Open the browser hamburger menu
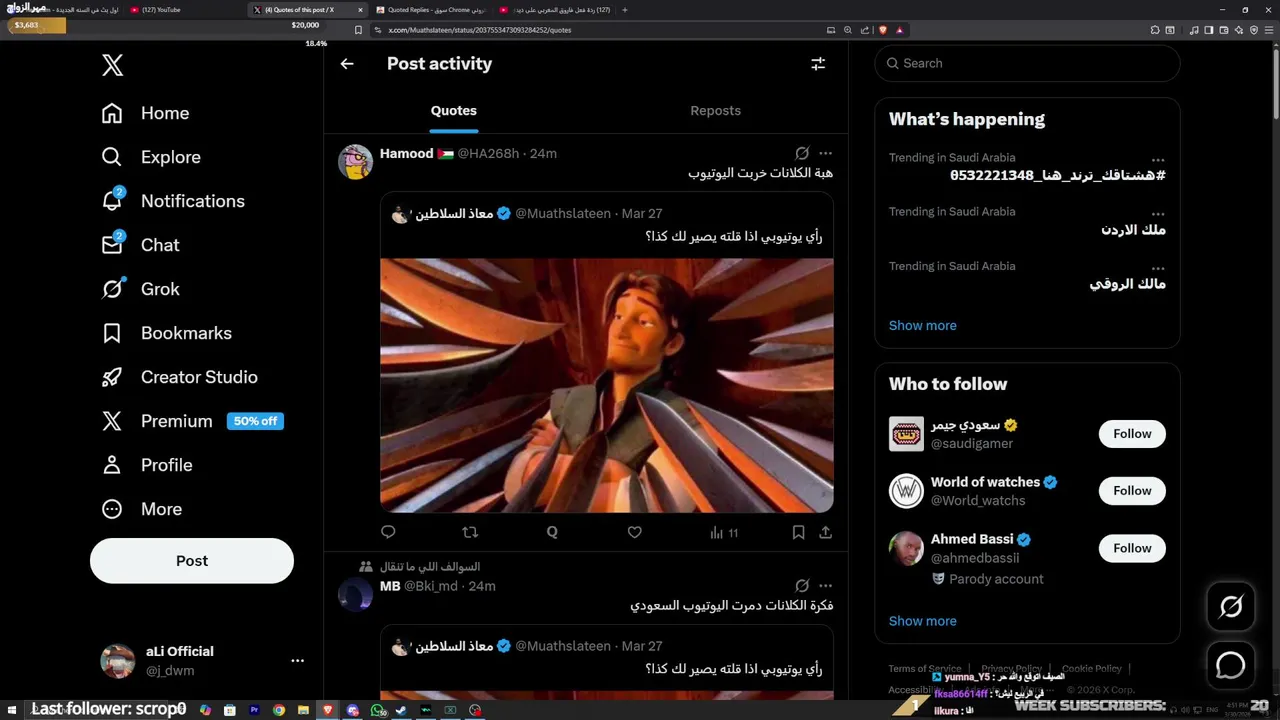1280x720 pixels. pos(1269,30)
